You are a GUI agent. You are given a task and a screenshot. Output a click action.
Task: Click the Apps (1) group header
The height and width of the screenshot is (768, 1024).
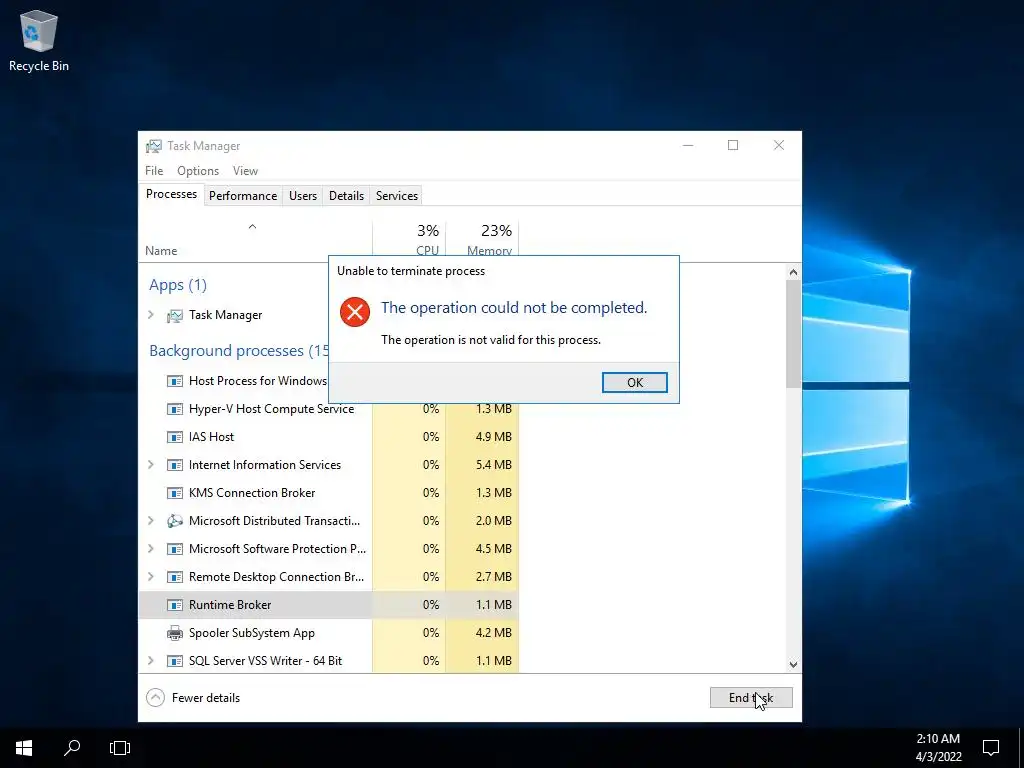pyautogui.click(x=178, y=285)
